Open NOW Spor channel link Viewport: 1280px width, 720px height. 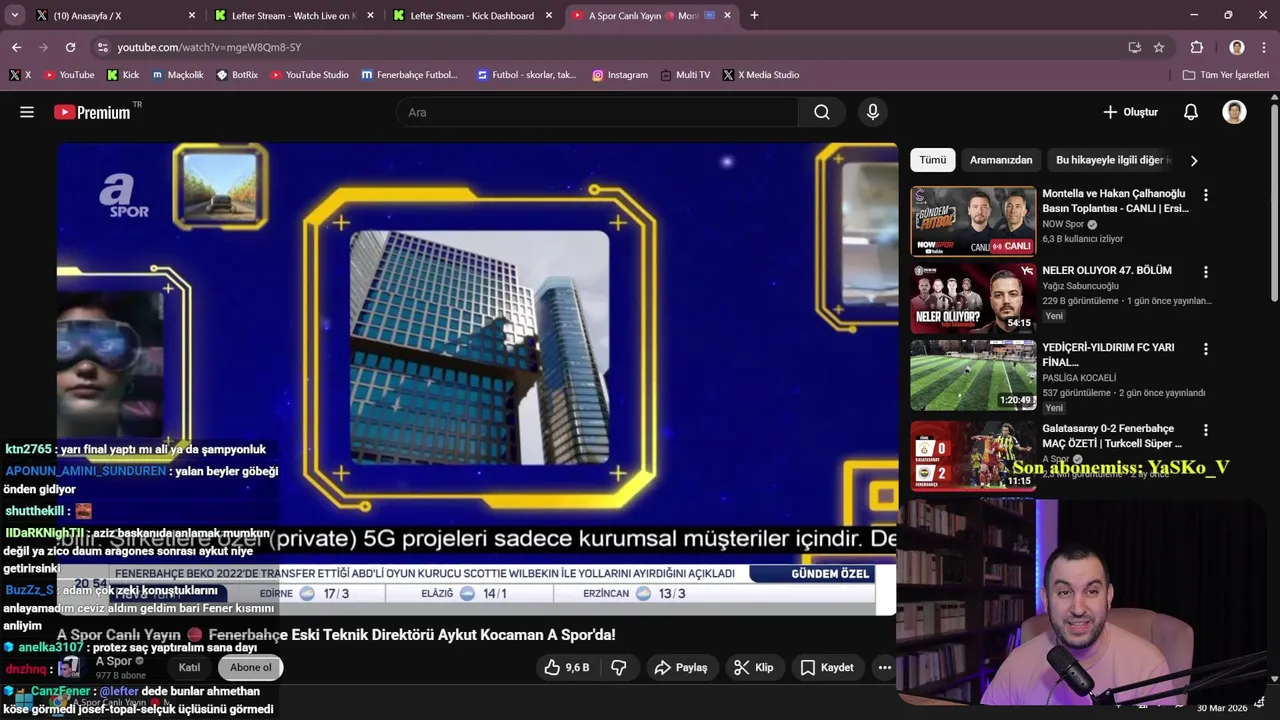coord(1063,224)
